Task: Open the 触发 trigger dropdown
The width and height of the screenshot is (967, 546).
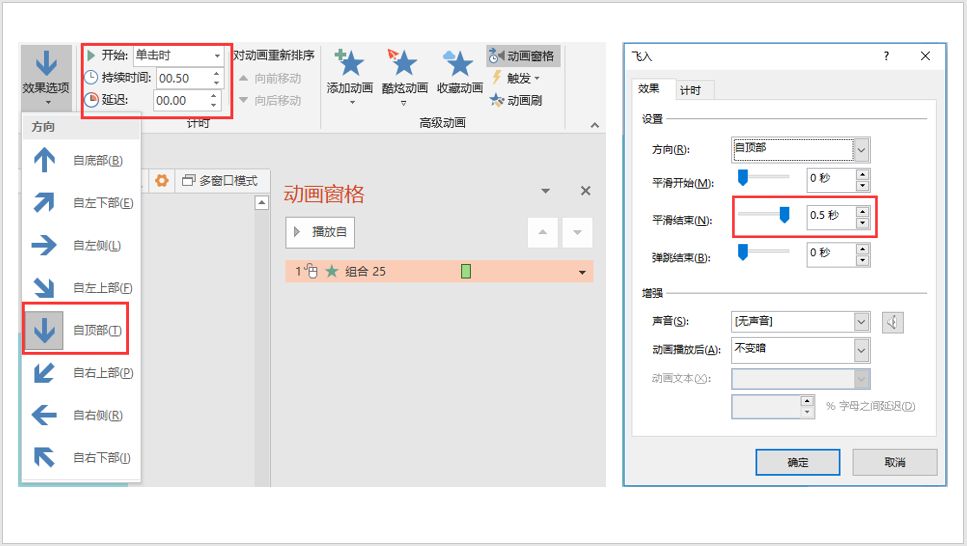Action: pyautogui.click(x=516, y=78)
